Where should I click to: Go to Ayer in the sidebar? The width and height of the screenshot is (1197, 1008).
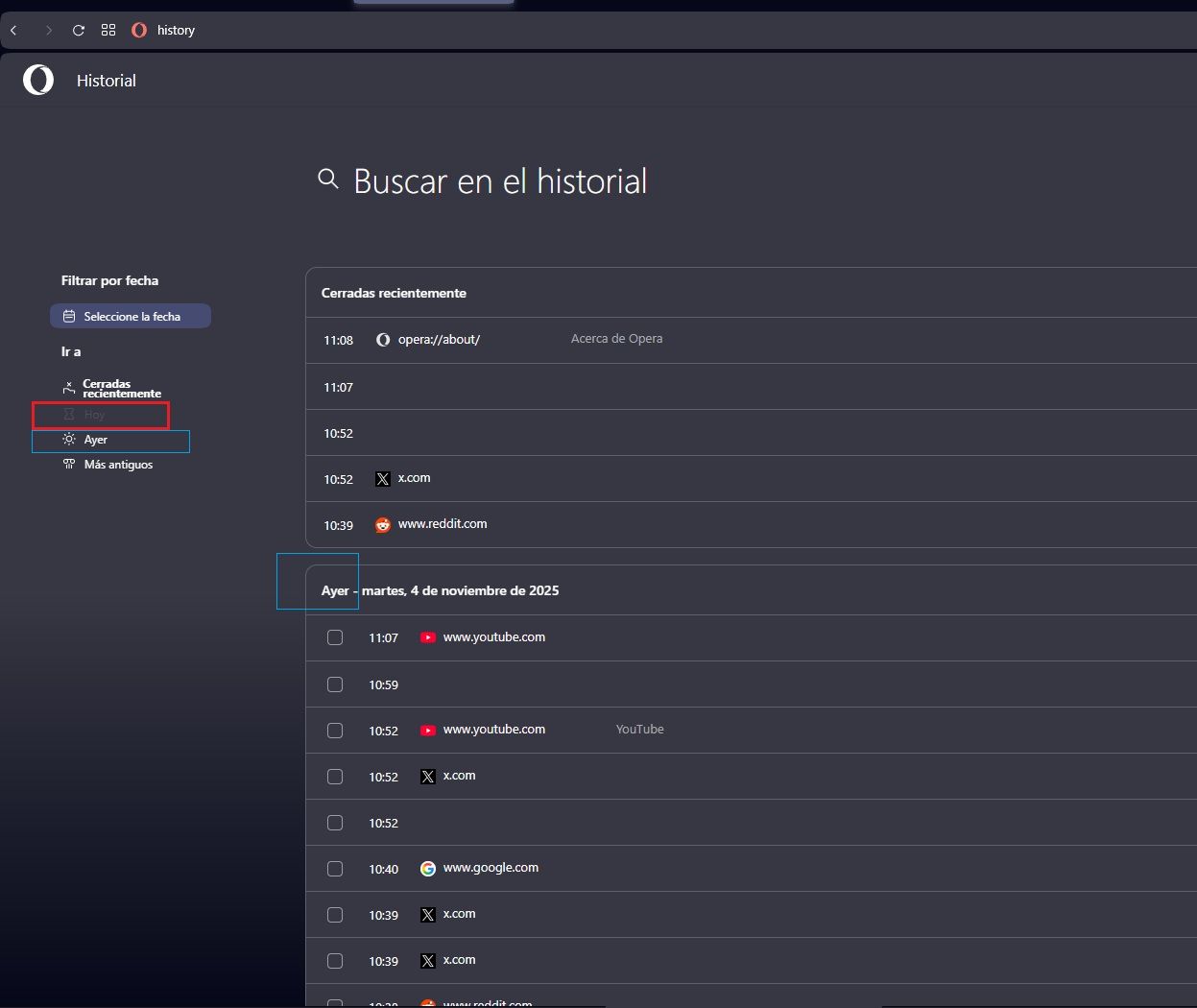[96, 440]
